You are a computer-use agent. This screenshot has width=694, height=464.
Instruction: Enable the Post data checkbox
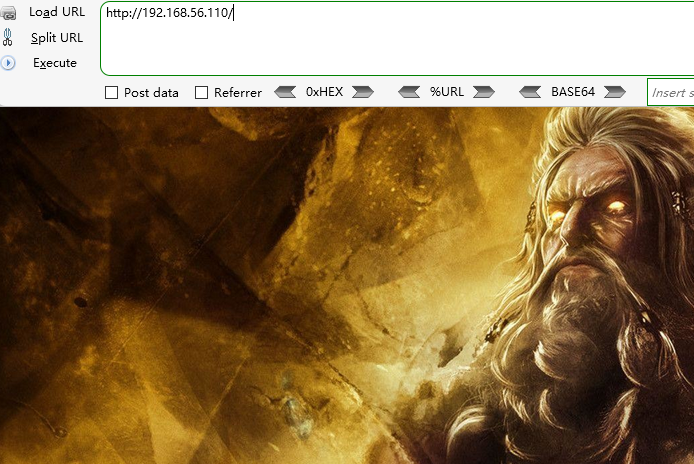[112, 93]
